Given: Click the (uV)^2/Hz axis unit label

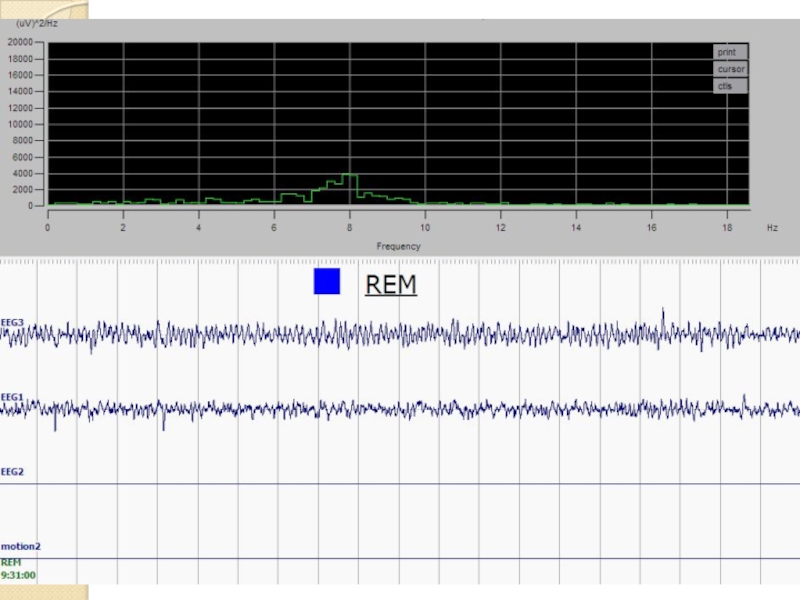Looking at the screenshot, I should coord(37,23).
